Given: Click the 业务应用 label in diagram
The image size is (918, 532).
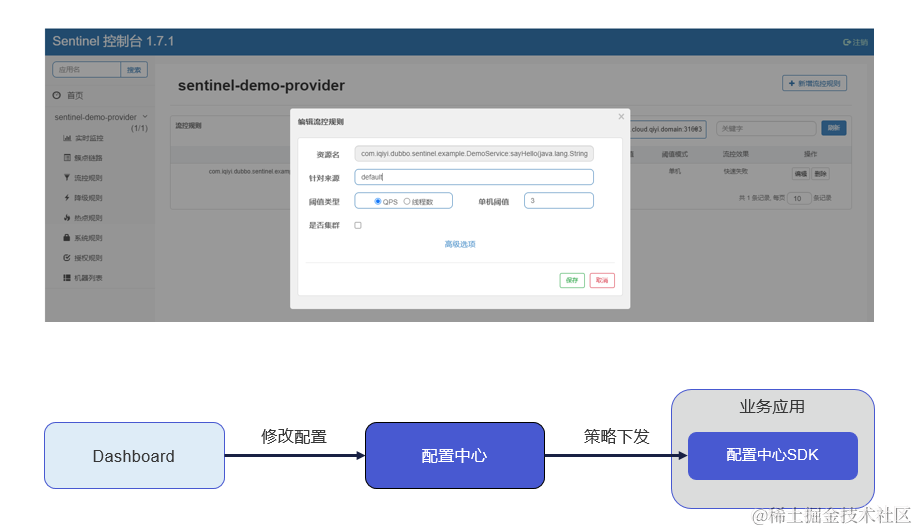Looking at the screenshot, I should 772,407.
